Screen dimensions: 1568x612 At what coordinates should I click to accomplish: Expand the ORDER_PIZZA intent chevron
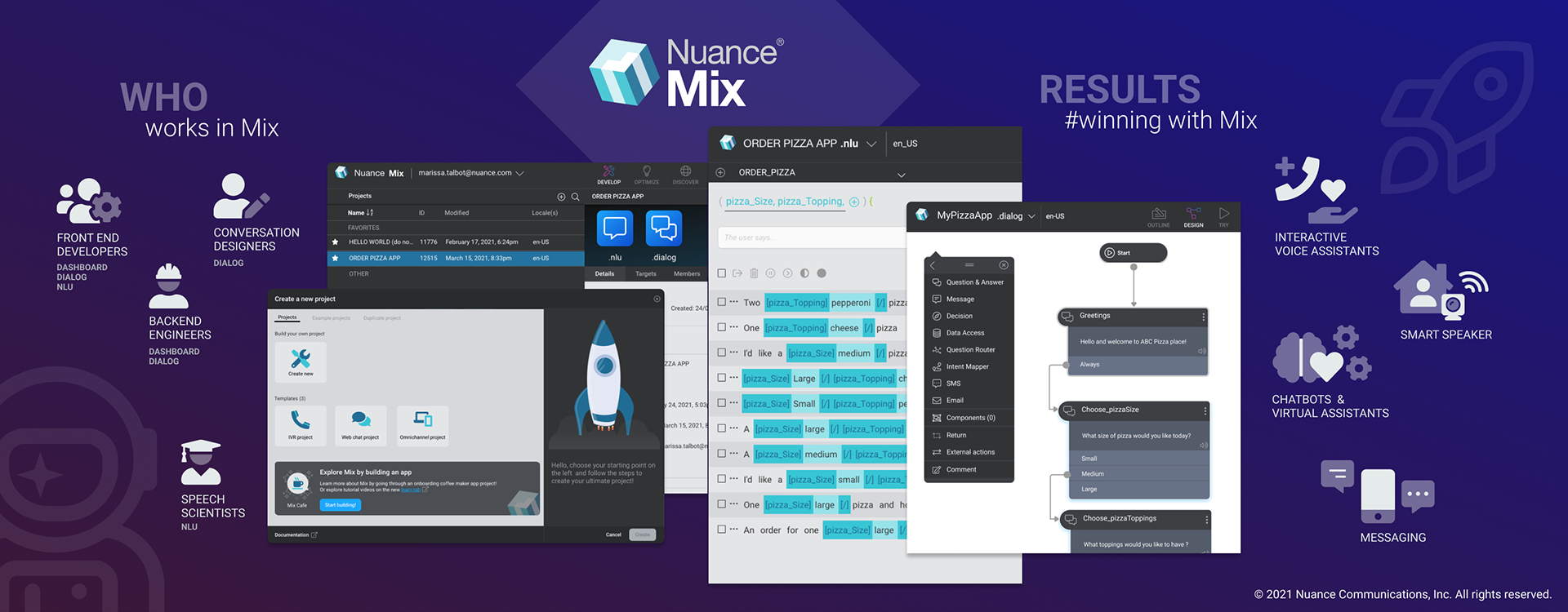point(902,175)
